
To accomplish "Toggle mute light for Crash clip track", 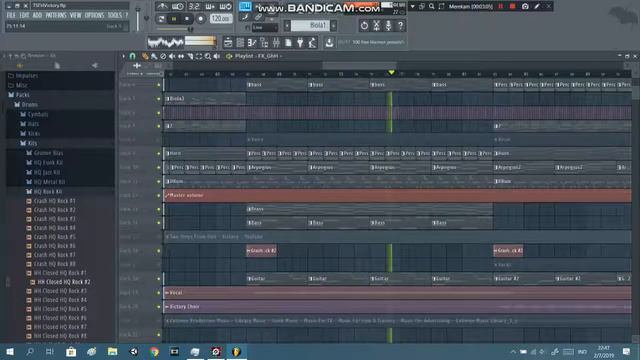I will pos(159,251).
